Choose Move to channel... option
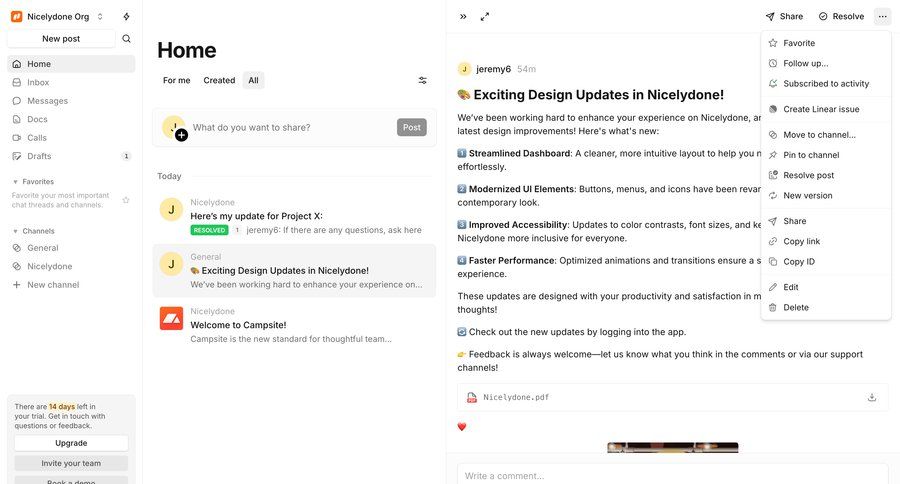Viewport: 900px width, 484px height. point(826,135)
